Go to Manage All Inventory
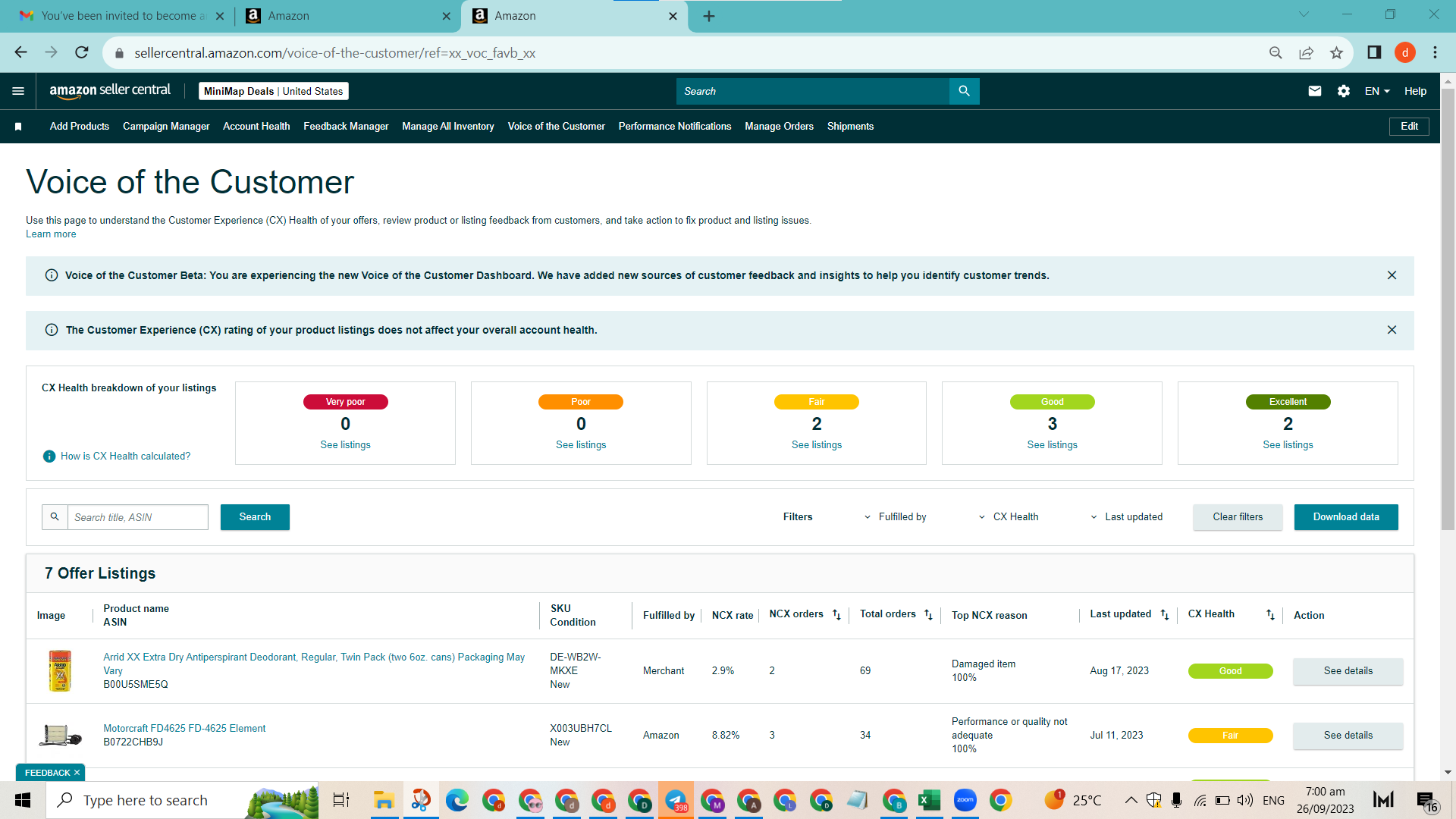This screenshot has width=1456, height=819. pos(448,127)
